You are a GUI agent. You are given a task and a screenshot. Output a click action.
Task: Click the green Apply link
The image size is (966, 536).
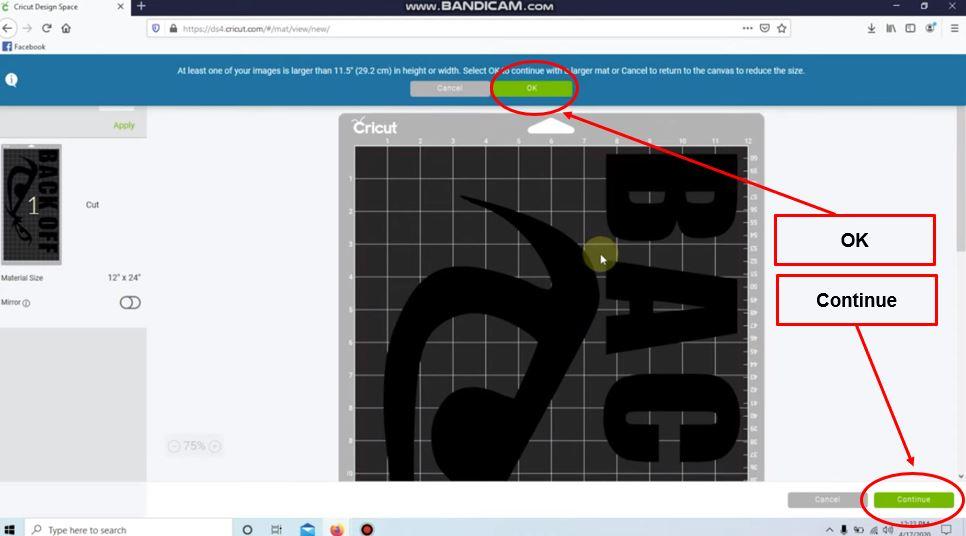(x=124, y=125)
